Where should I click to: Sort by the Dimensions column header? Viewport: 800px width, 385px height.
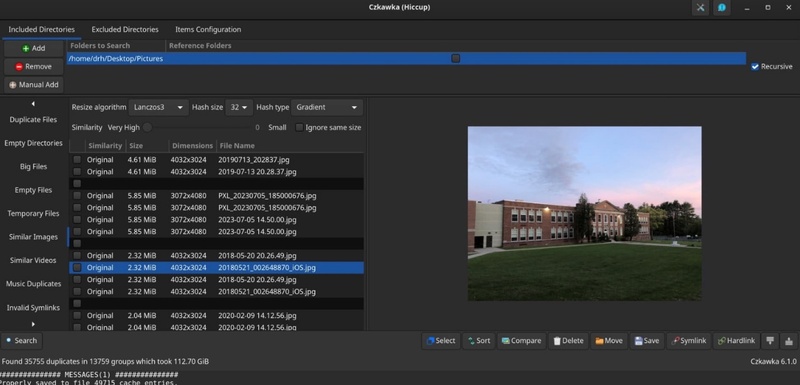tap(192, 146)
